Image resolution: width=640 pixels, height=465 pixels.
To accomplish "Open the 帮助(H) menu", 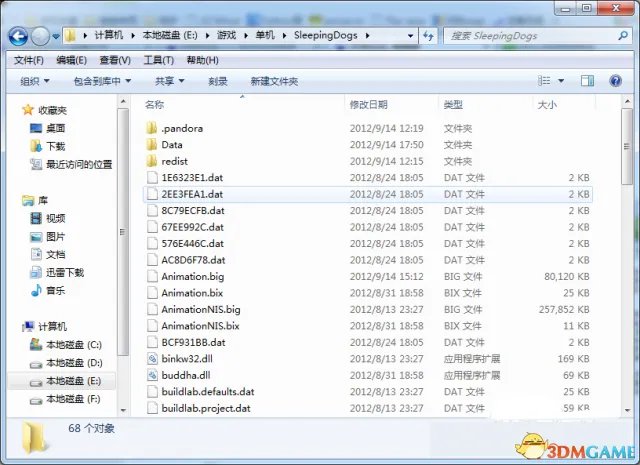I will [x=202, y=60].
